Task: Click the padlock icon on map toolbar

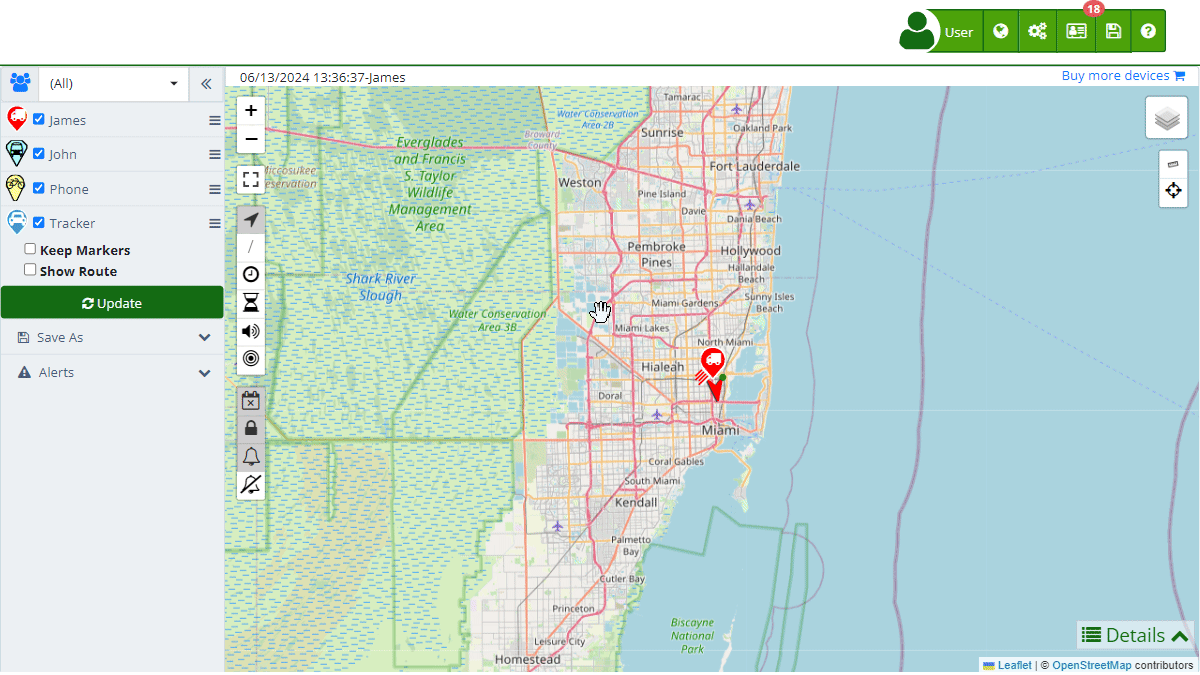Action: (251, 428)
